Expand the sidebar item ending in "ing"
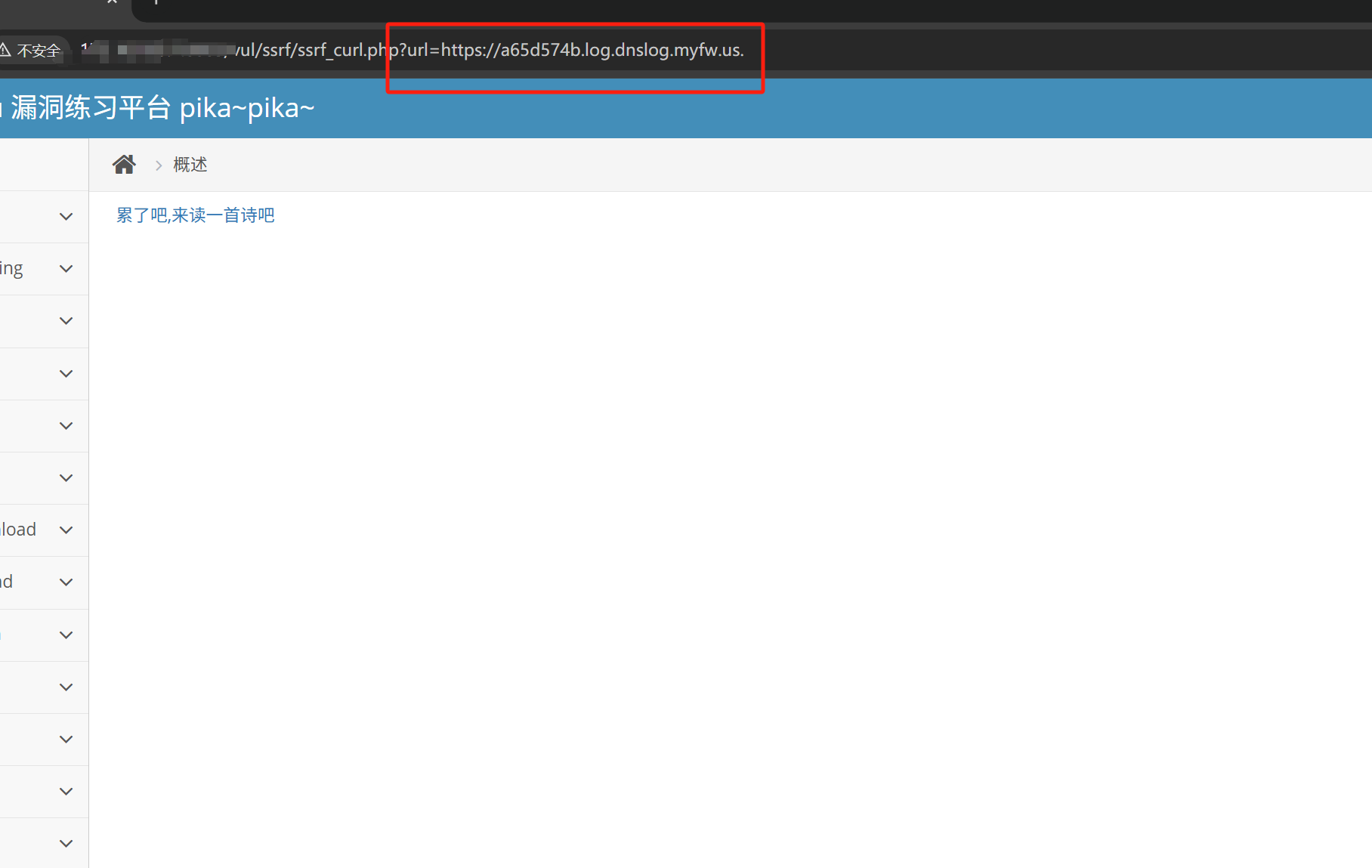 44,269
